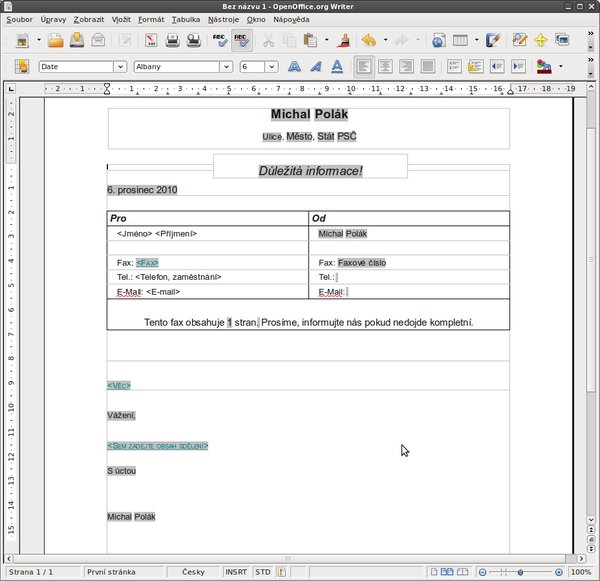The image size is (600, 581).
Task: Open the Nástroje menu
Action: point(223,20)
